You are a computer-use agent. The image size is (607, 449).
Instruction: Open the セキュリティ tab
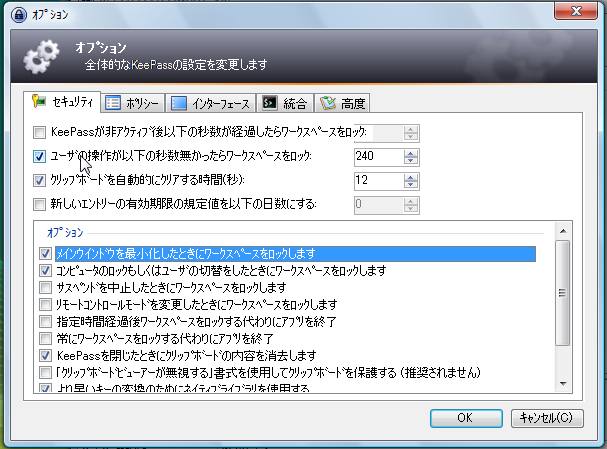[x=62, y=102]
